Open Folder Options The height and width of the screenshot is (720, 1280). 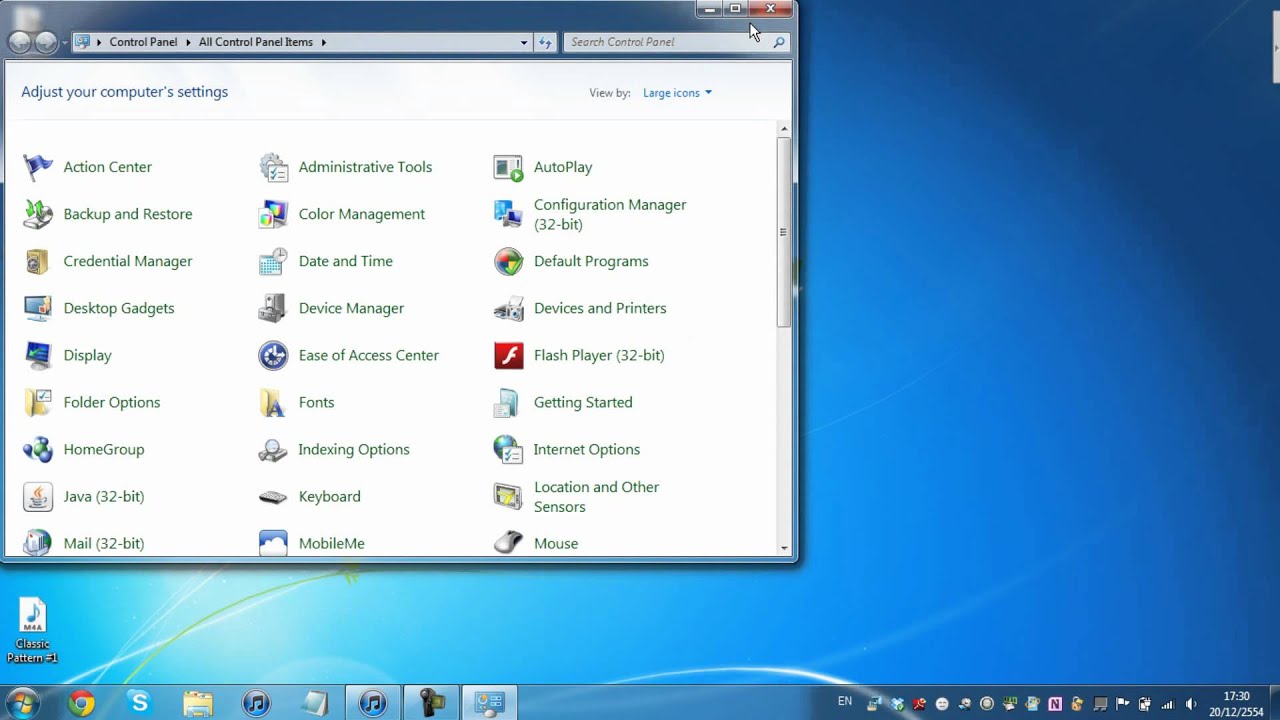pyautogui.click(x=91, y=402)
